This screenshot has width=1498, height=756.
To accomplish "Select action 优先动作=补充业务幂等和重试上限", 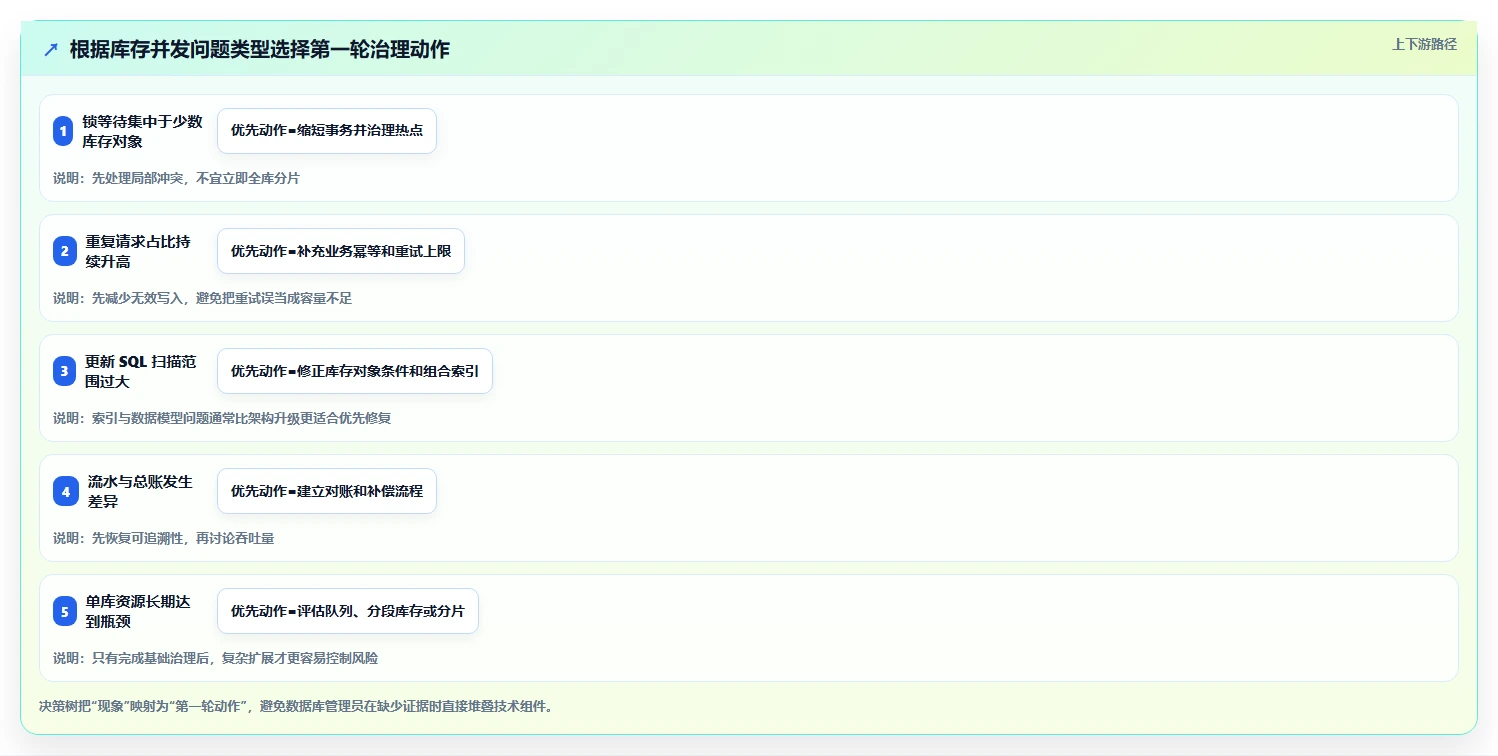I will [341, 251].
